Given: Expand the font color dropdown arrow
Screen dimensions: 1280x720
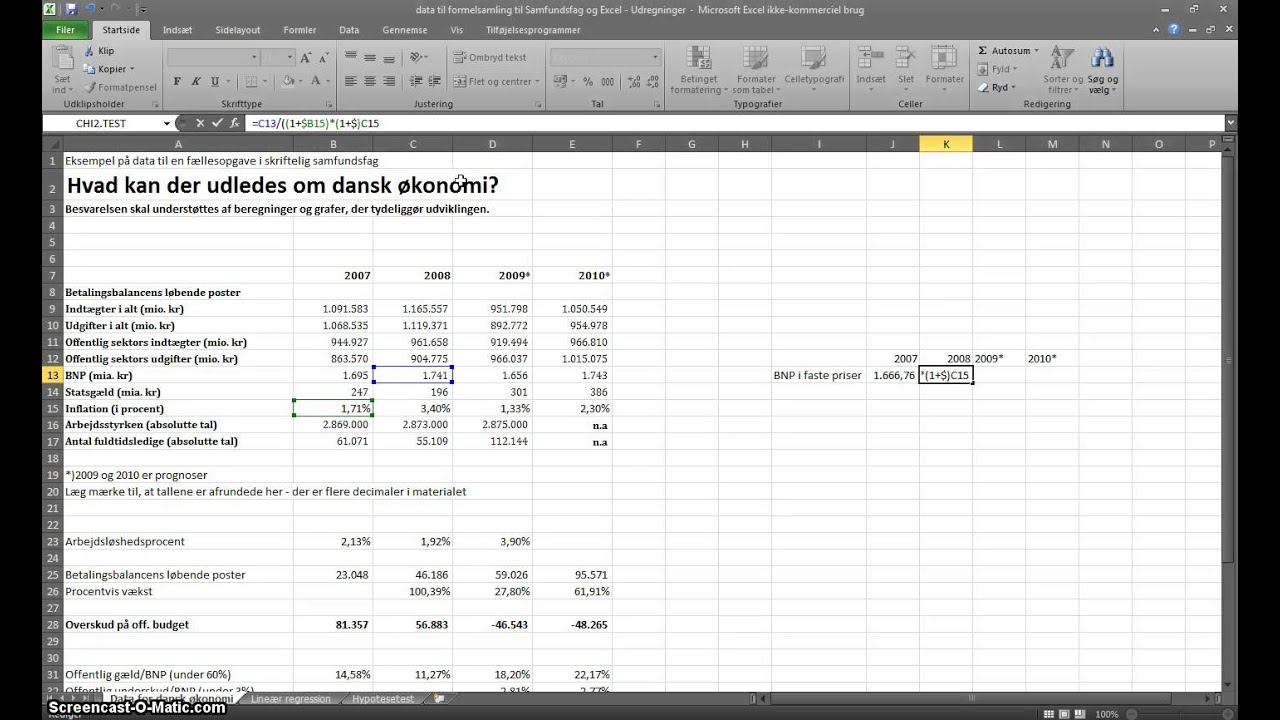Looking at the screenshot, I should tap(328, 82).
